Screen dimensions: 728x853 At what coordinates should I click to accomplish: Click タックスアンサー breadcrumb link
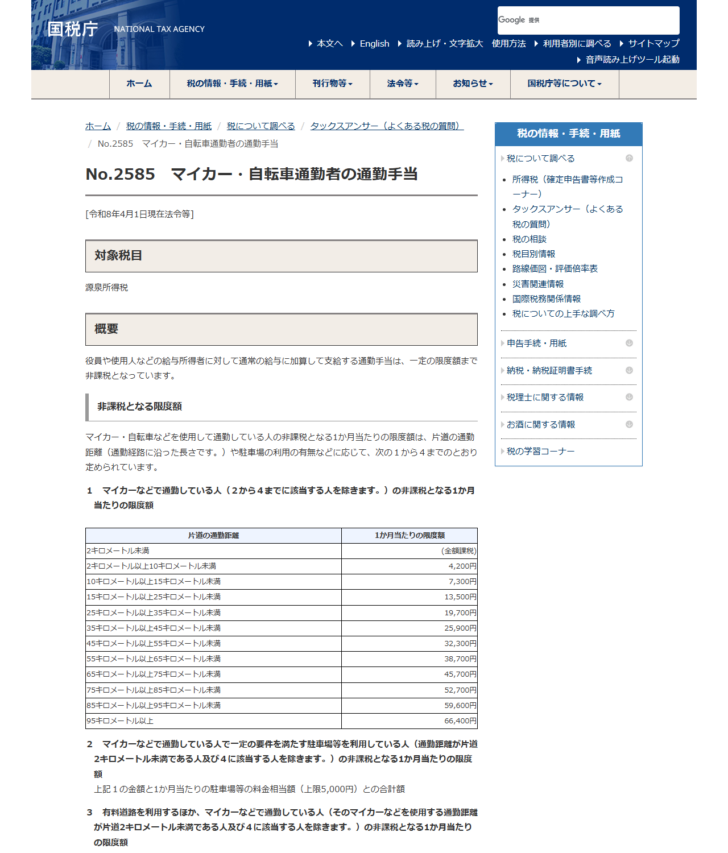coord(386,126)
